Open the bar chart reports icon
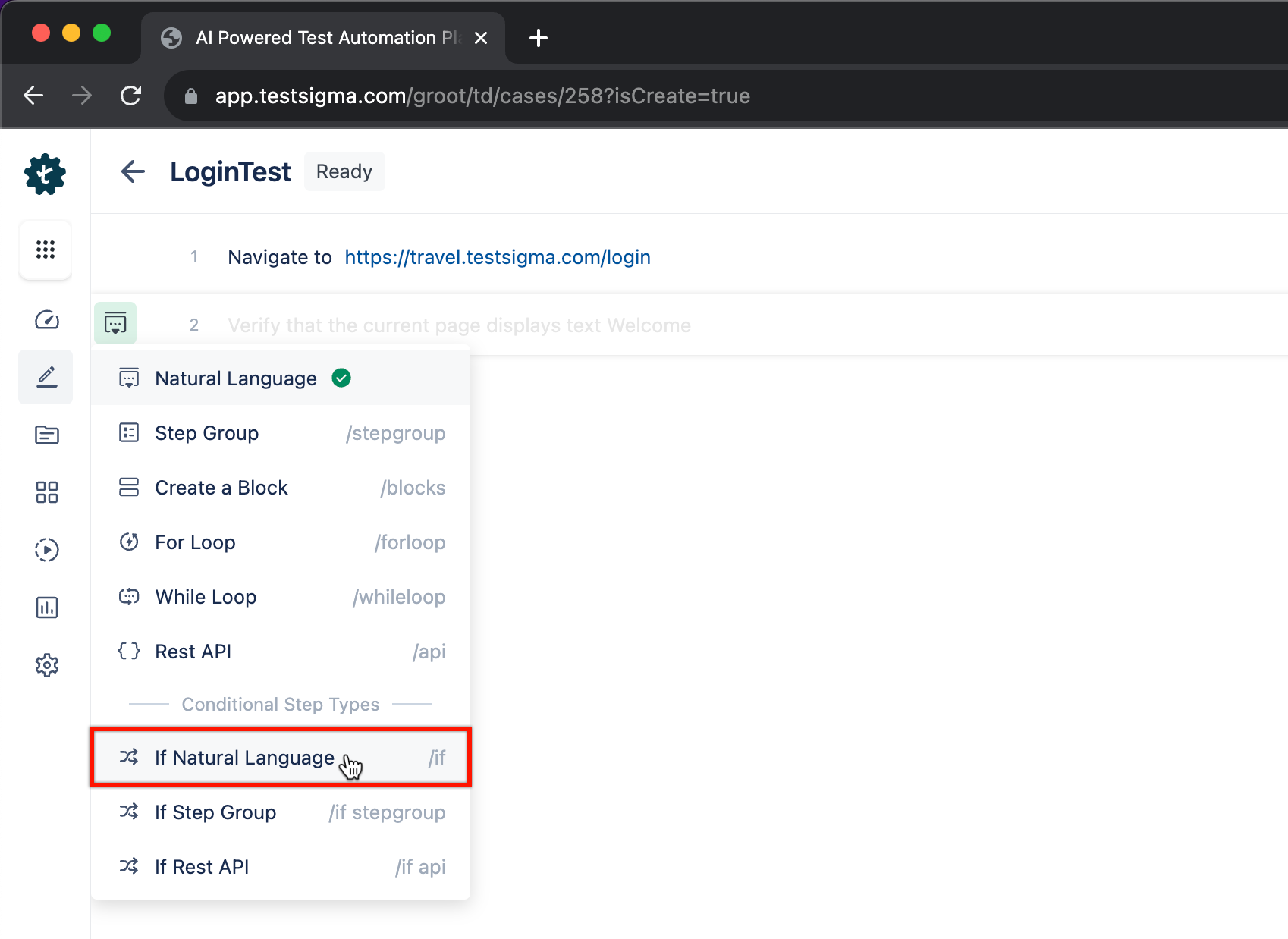The width and height of the screenshot is (1288, 939). coord(46,608)
